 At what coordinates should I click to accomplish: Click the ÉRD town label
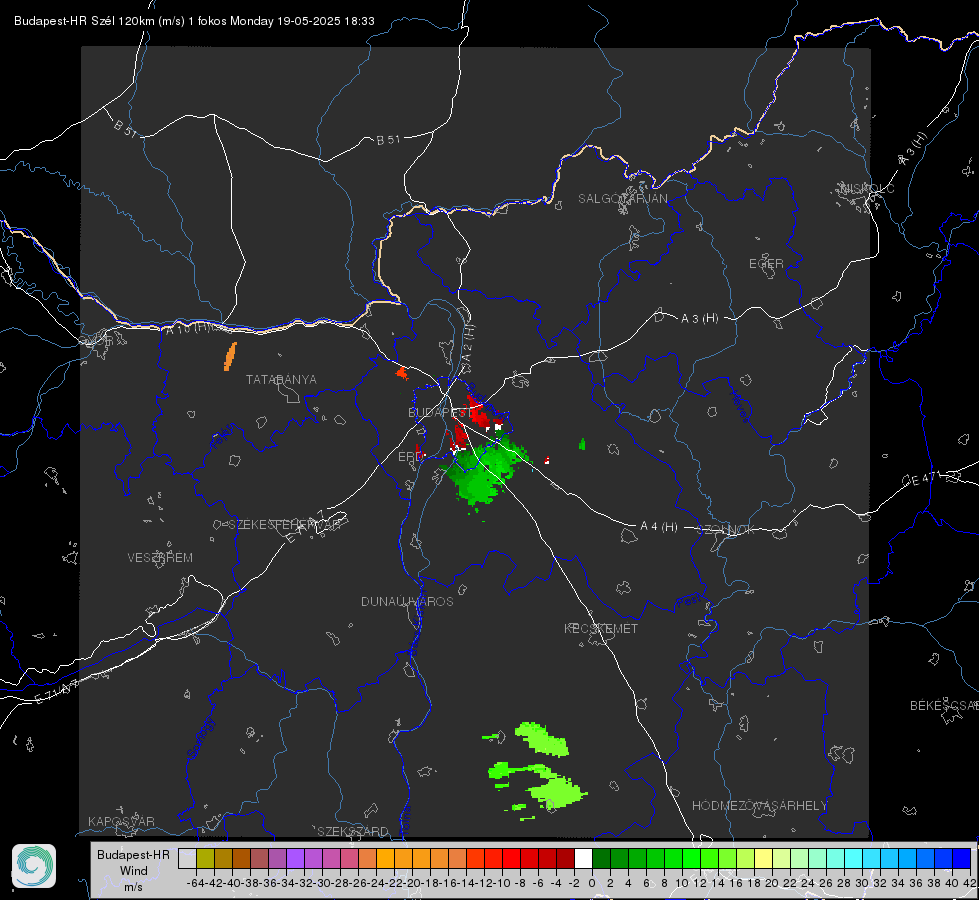[x=410, y=457]
